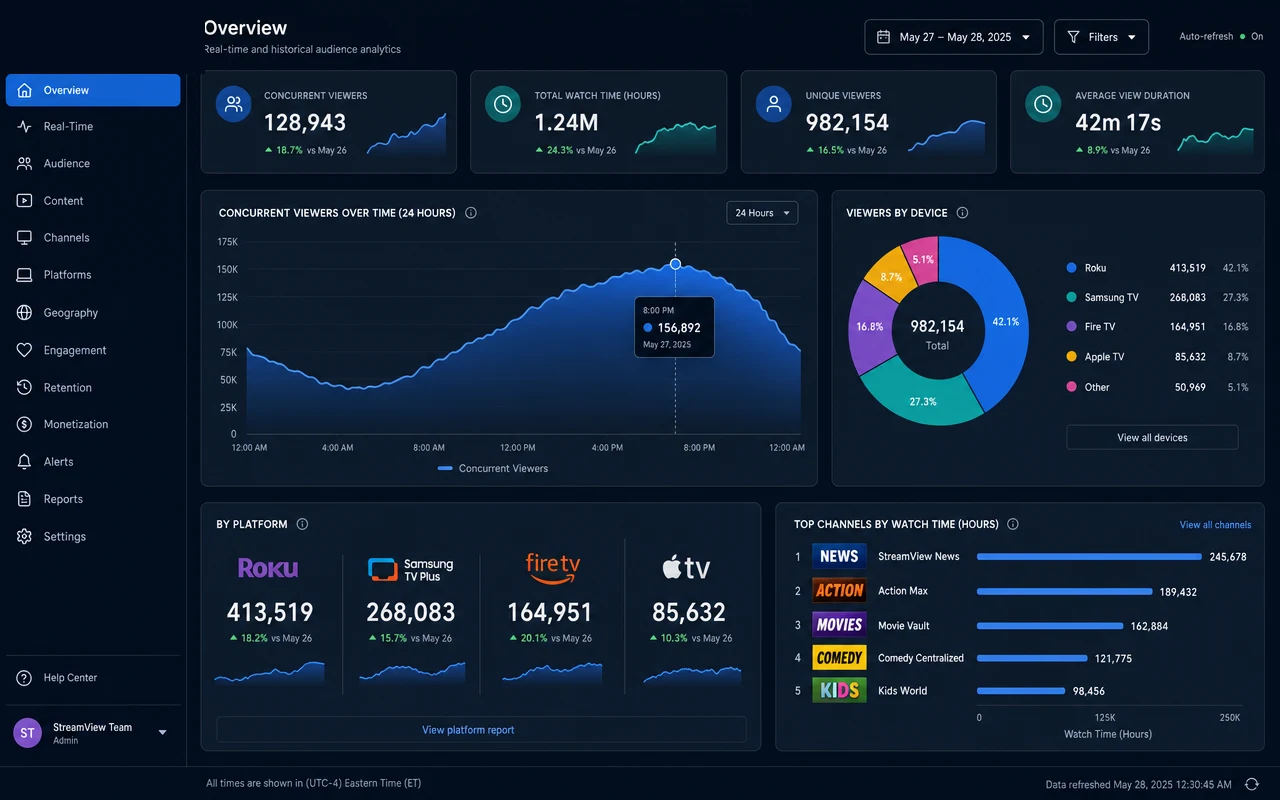Open the 24 Hours time range selector
The image size is (1280, 800).
[762, 213]
